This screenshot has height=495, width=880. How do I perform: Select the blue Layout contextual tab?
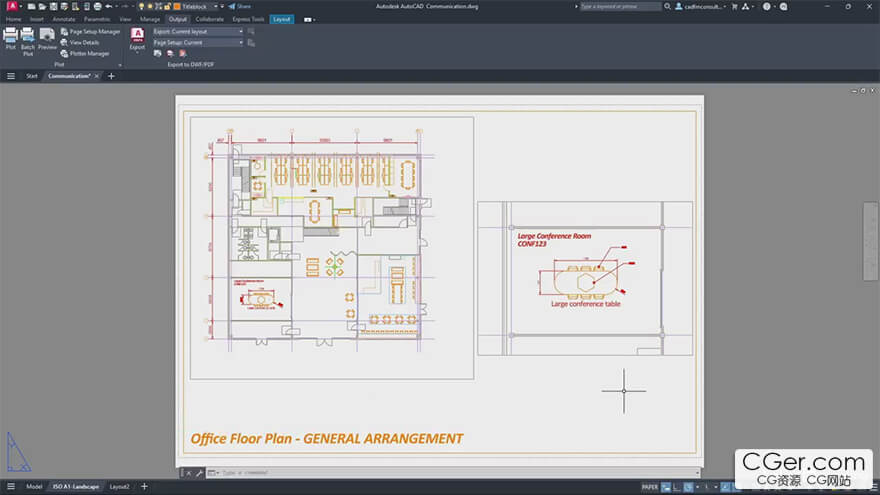click(x=282, y=20)
